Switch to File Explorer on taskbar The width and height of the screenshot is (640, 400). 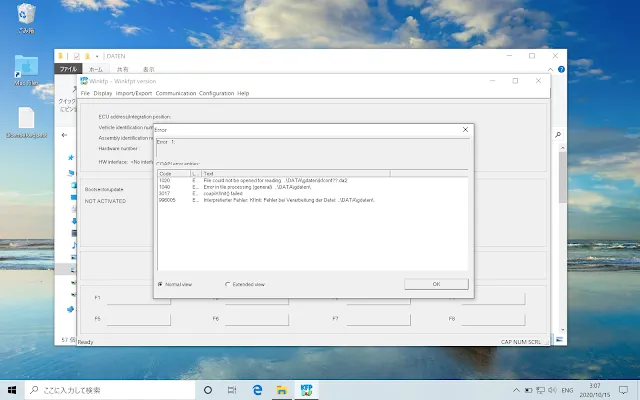coord(282,390)
